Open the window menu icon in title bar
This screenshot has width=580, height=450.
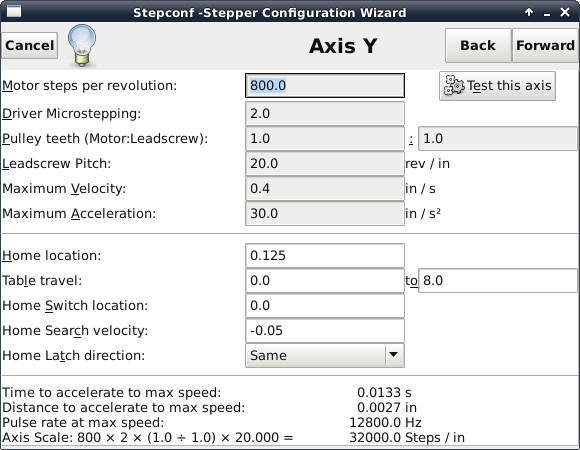[14, 11]
